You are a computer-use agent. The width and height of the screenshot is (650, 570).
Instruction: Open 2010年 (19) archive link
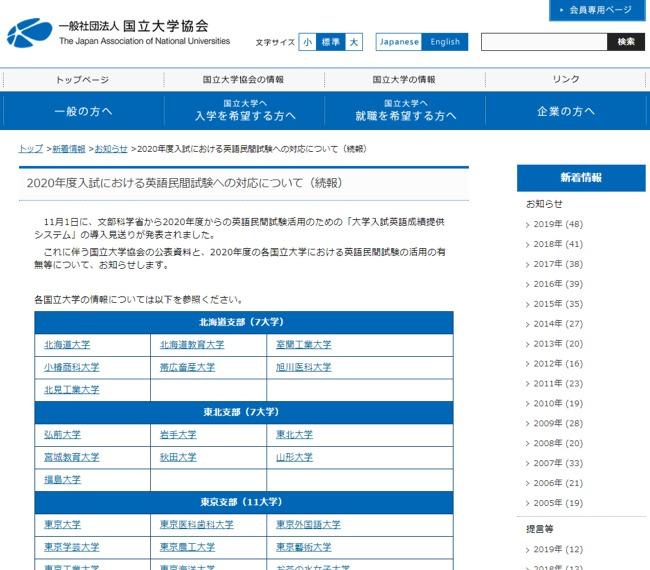(558, 403)
